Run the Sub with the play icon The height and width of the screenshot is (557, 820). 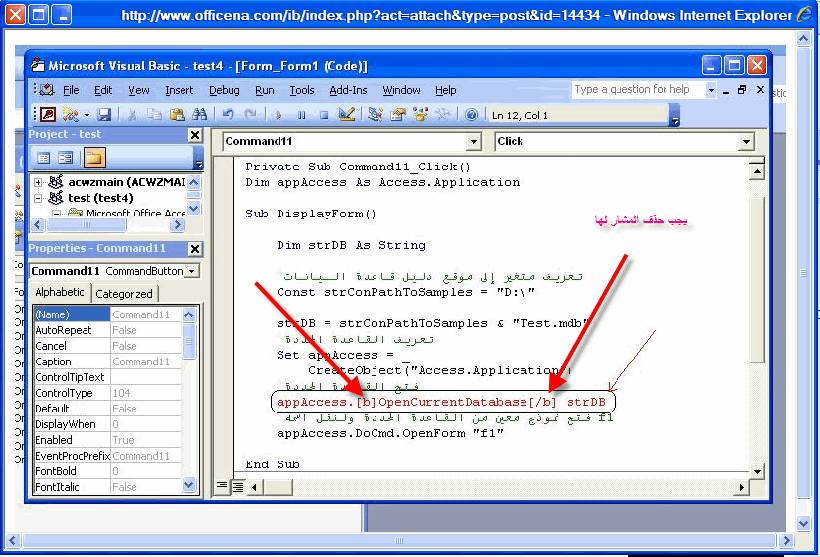point(279,115)
